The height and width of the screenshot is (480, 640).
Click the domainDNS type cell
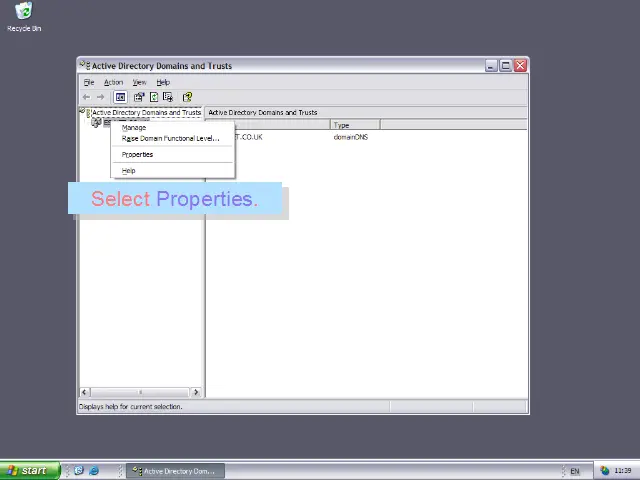coord(351,137)
